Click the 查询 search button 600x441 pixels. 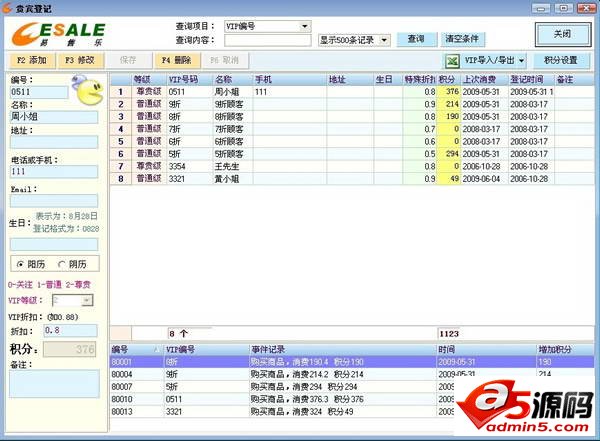[416, 39]
